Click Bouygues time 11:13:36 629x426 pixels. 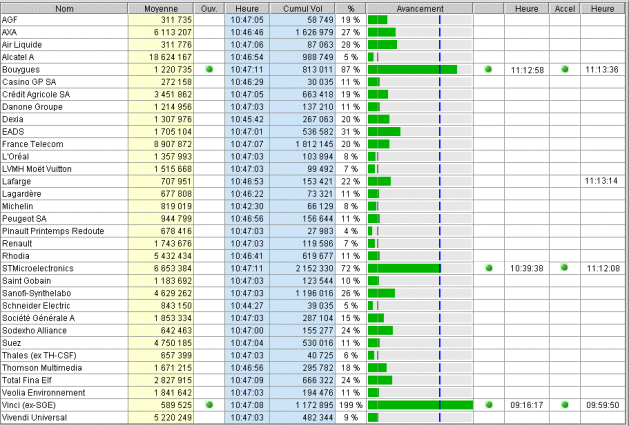pyautogui.click(x=602, y=69)
